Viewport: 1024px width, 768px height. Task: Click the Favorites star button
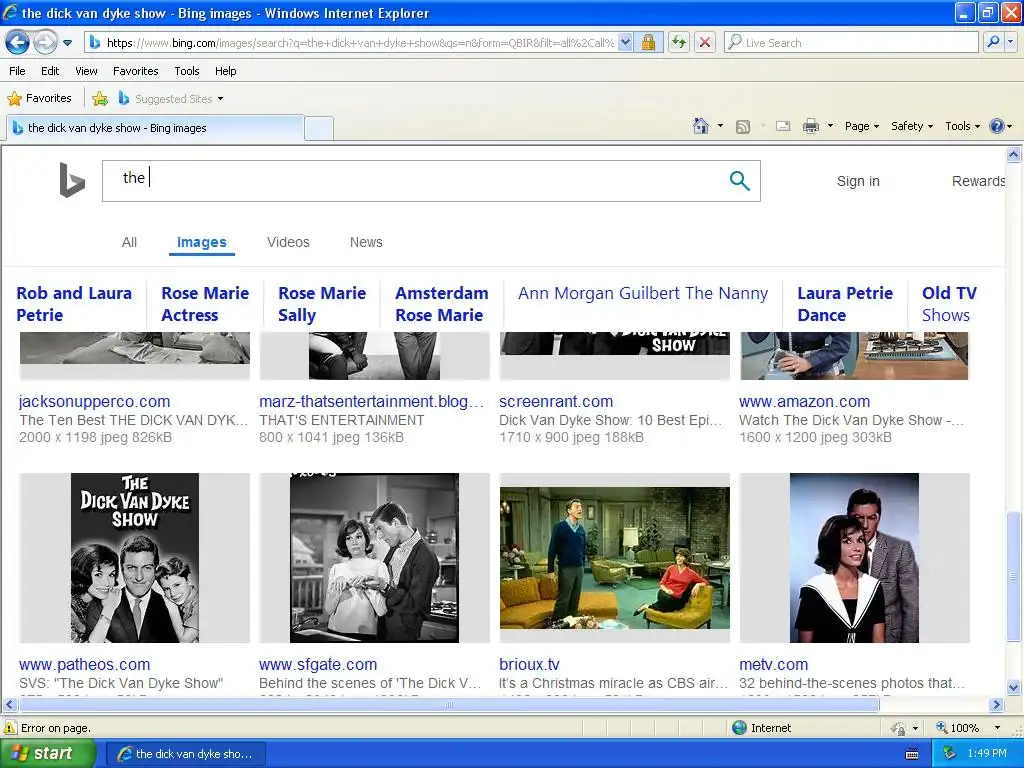pos(39,99)
